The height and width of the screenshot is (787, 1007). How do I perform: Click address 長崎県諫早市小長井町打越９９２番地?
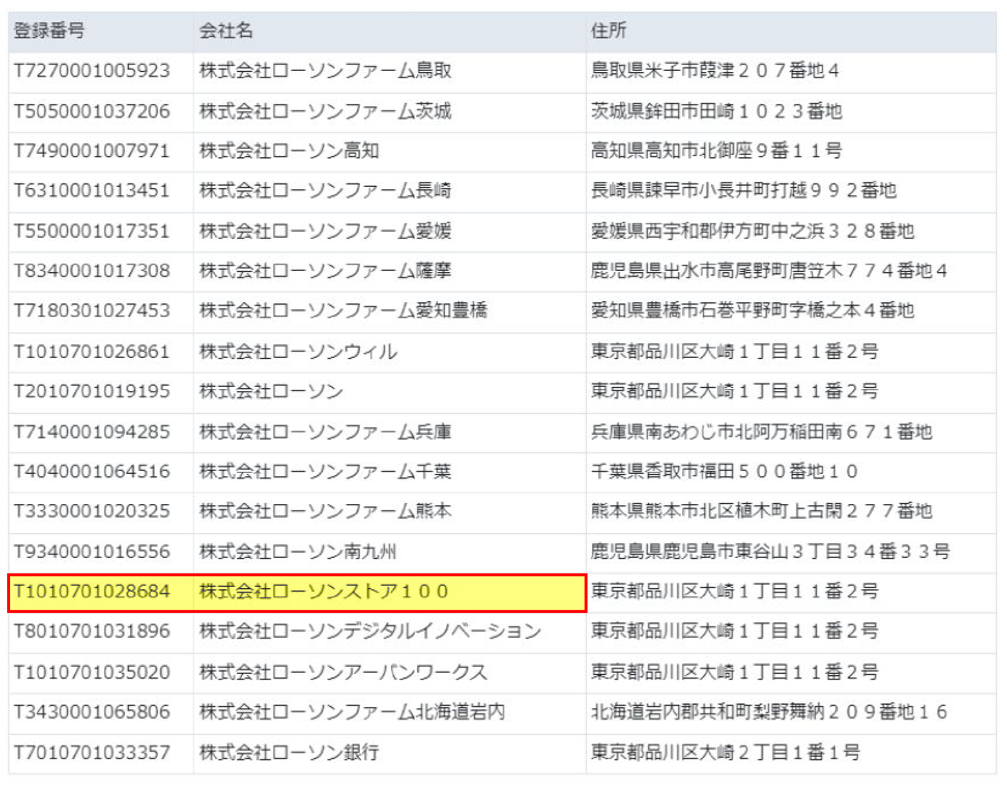click(x=744, y=191)
